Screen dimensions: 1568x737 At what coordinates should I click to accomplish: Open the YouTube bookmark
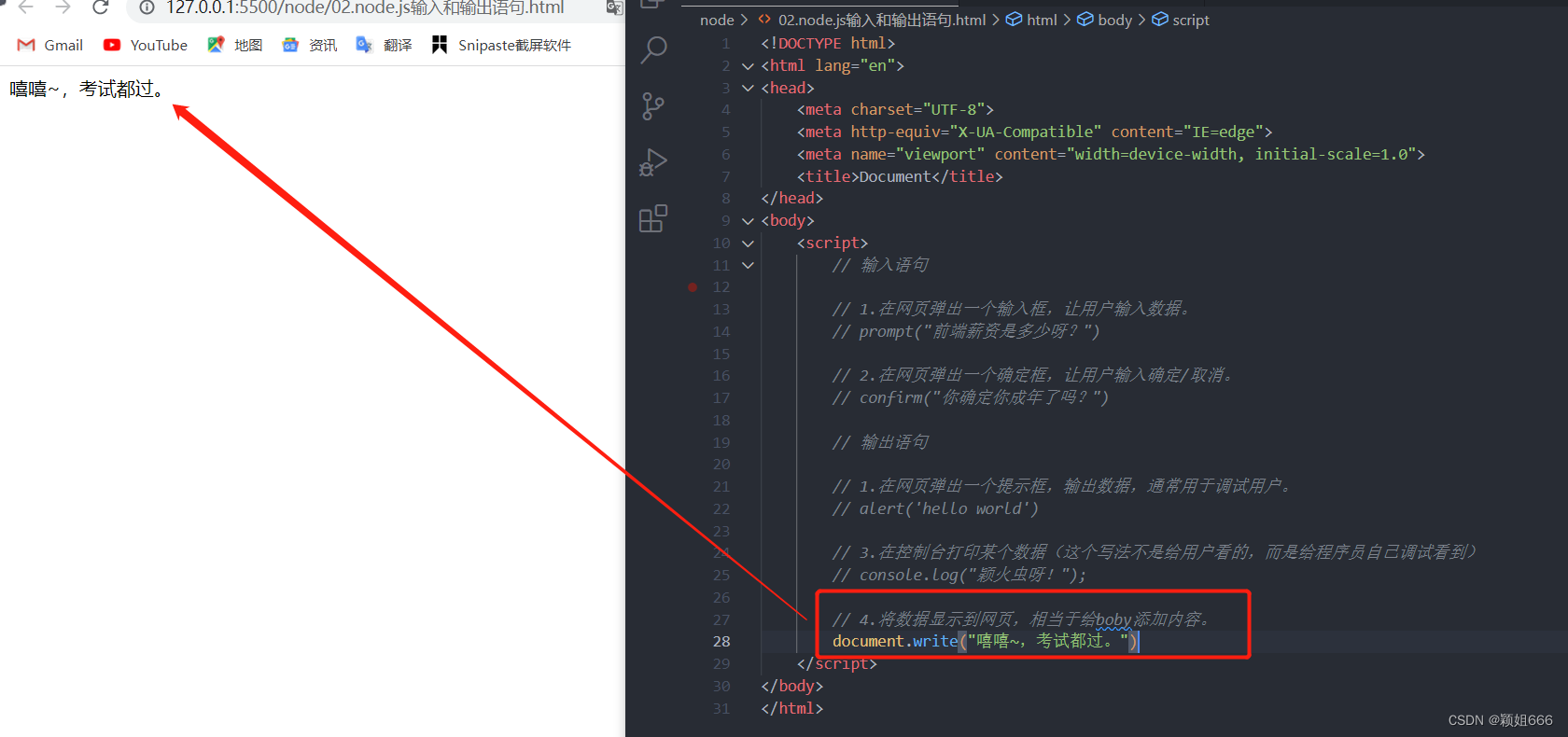pyautogui.click(x=146, y=45)
